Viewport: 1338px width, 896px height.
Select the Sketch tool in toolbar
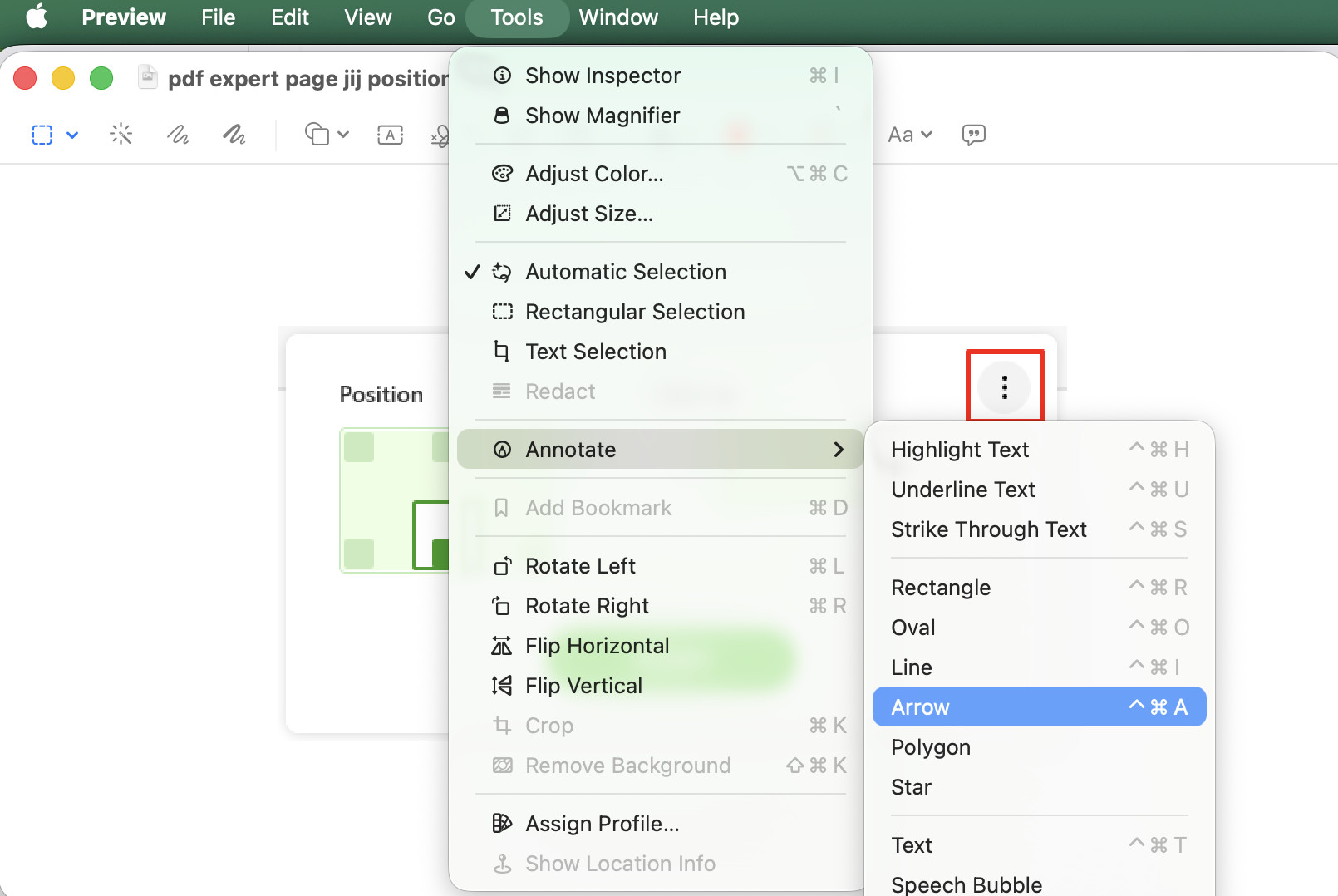[178, 134]
